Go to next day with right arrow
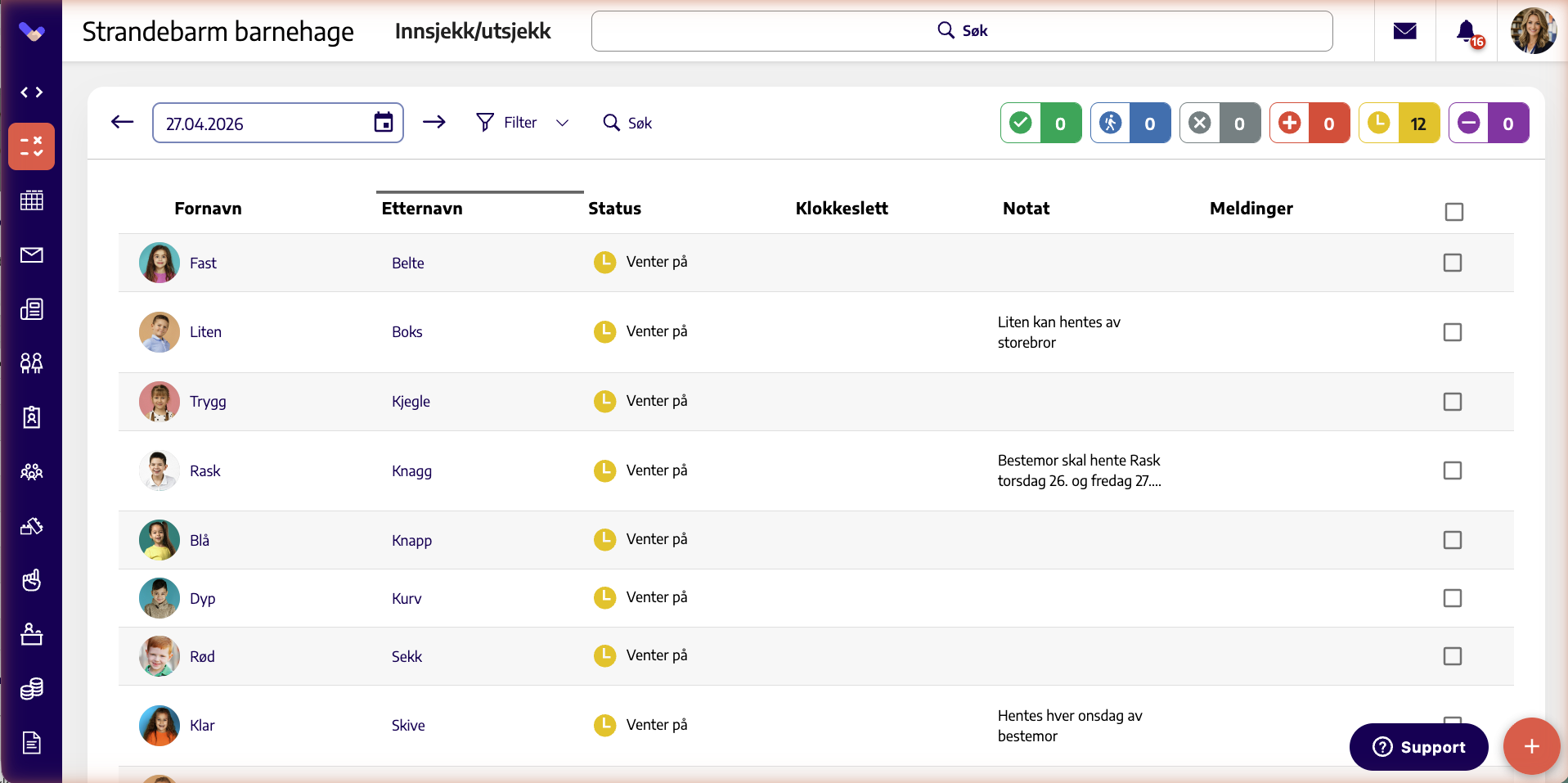 (434, 122)
